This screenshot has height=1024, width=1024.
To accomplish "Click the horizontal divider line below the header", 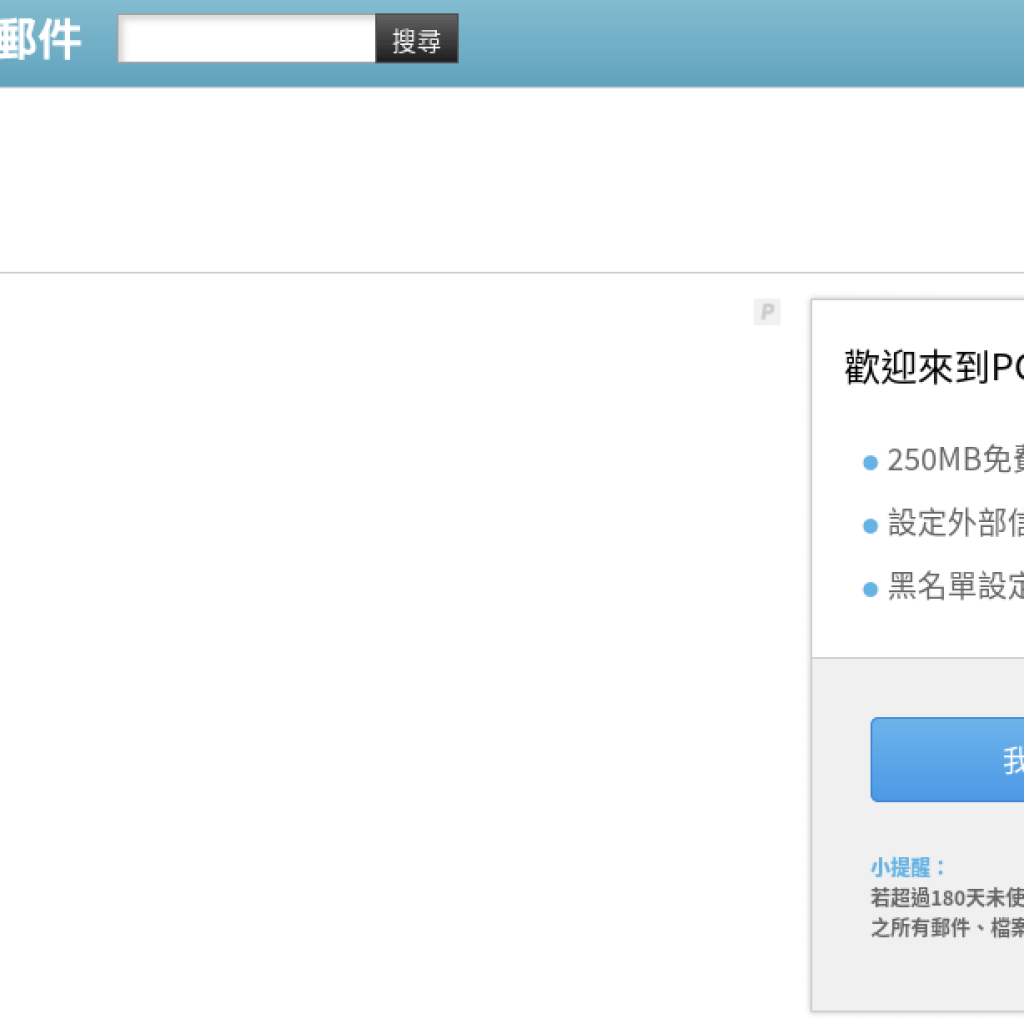I will [x=400, y=270].
